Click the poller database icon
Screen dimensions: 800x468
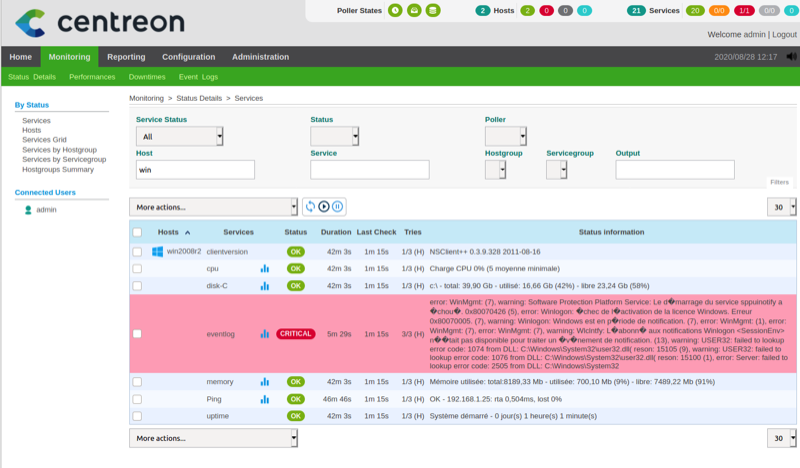(x=432, y=10)
